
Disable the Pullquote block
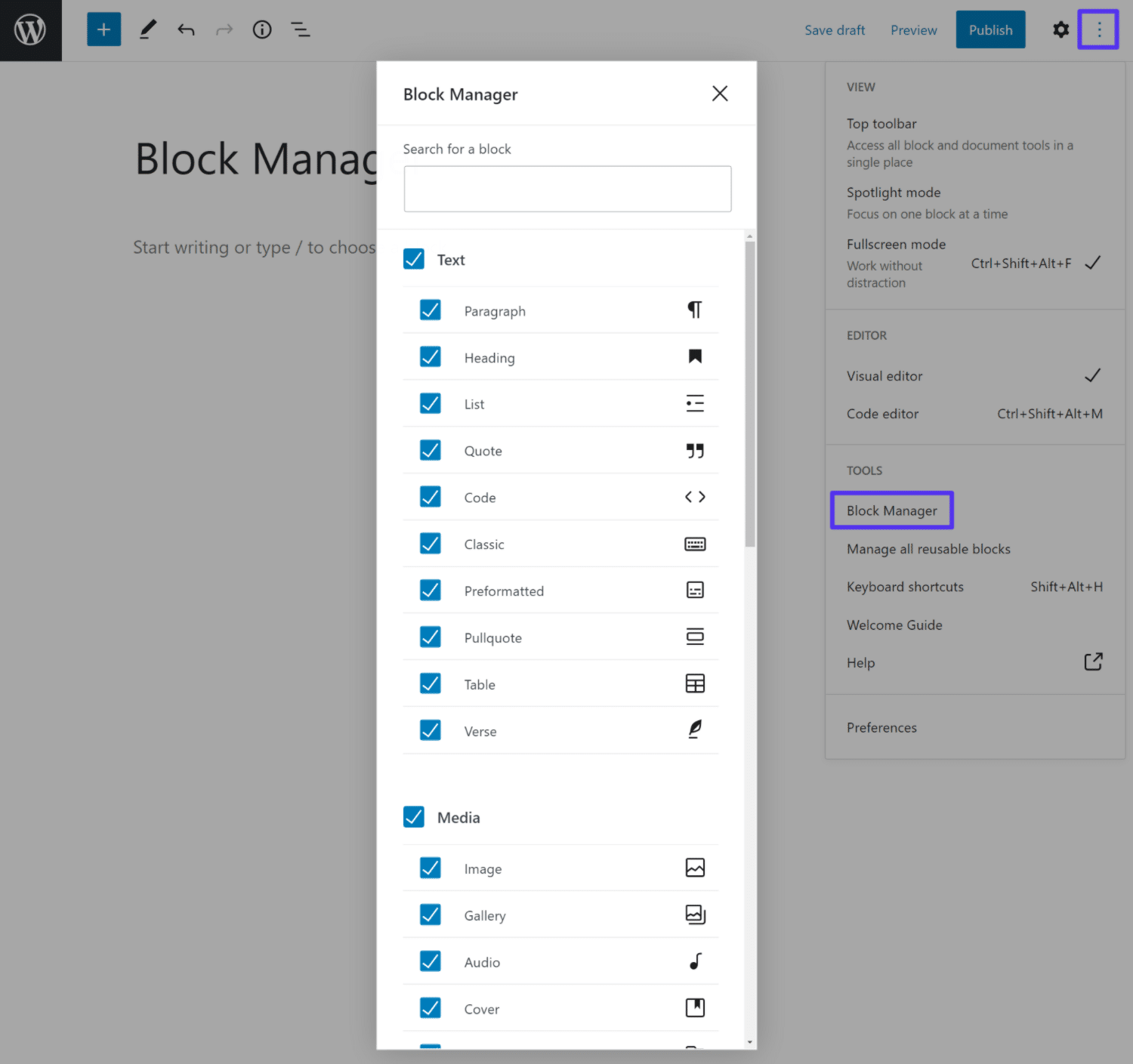[430, 637]
